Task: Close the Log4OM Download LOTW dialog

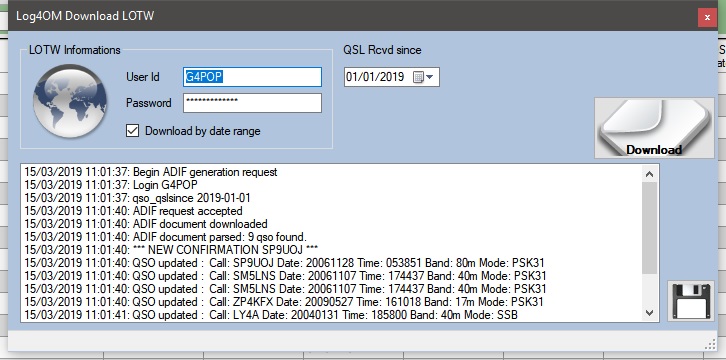Action: 707,18
